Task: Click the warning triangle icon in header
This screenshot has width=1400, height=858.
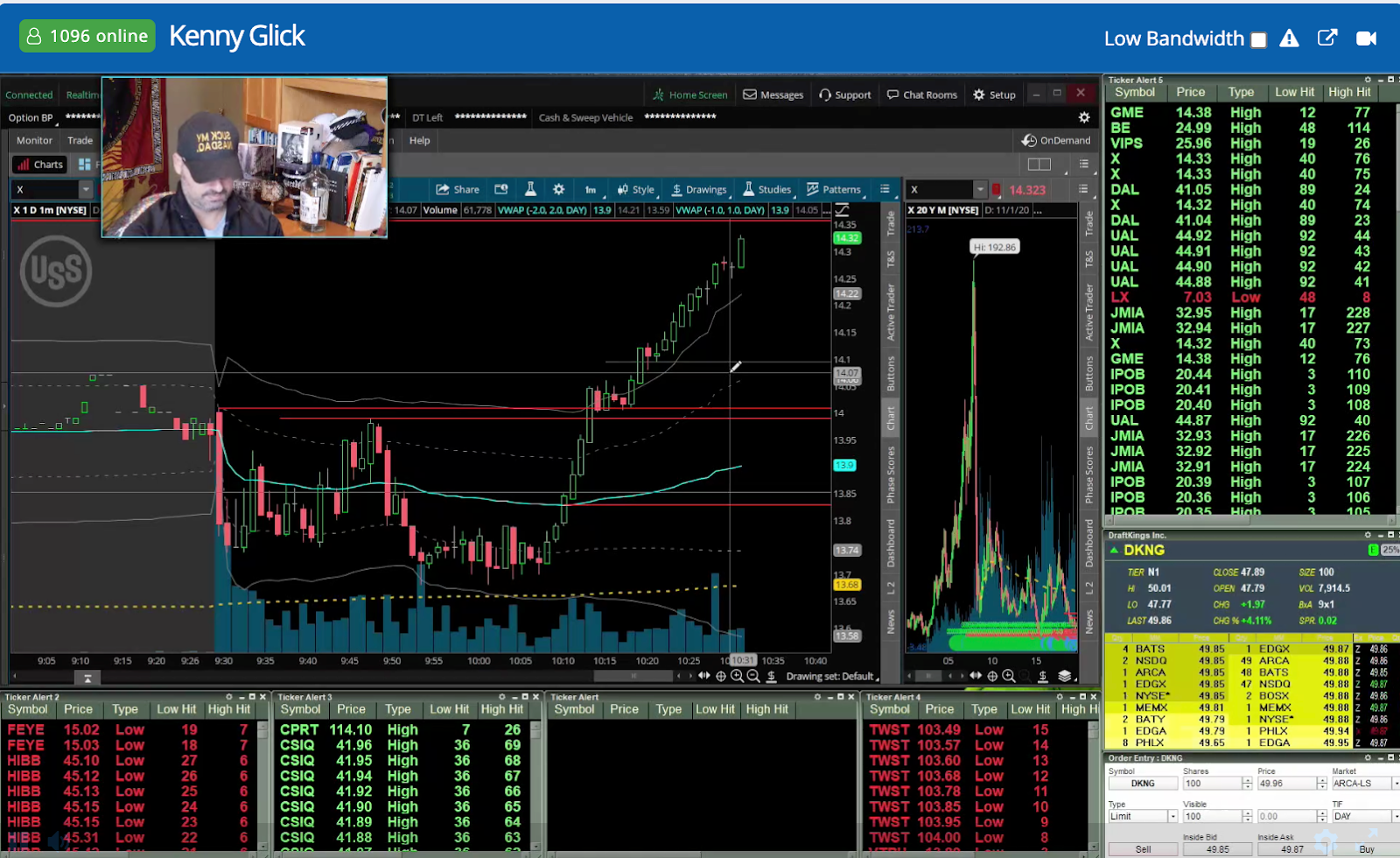Action: coord(1289,39)
